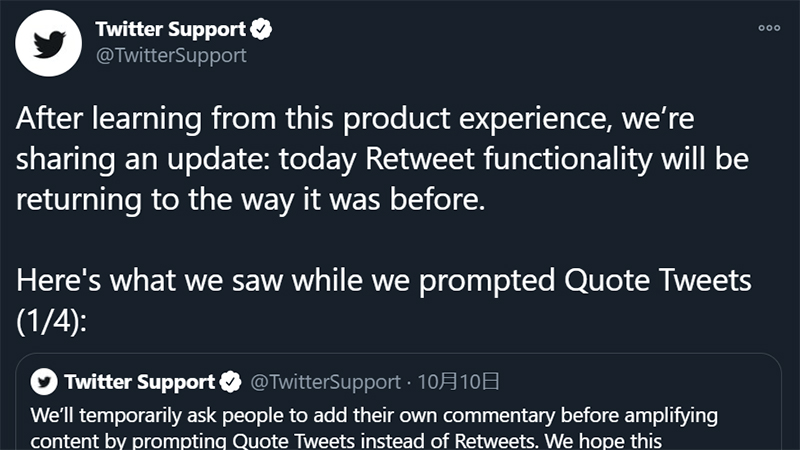Image resolution: width=800 pixels, height=450 pixels.
Task: Click the verified badge beside the top Twitter Support name
Action: [262, 30]
